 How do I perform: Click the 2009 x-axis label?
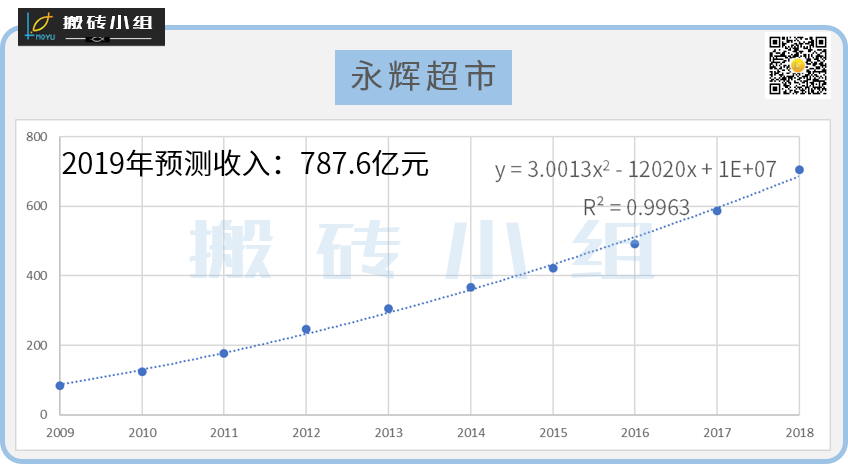[60, 433]
